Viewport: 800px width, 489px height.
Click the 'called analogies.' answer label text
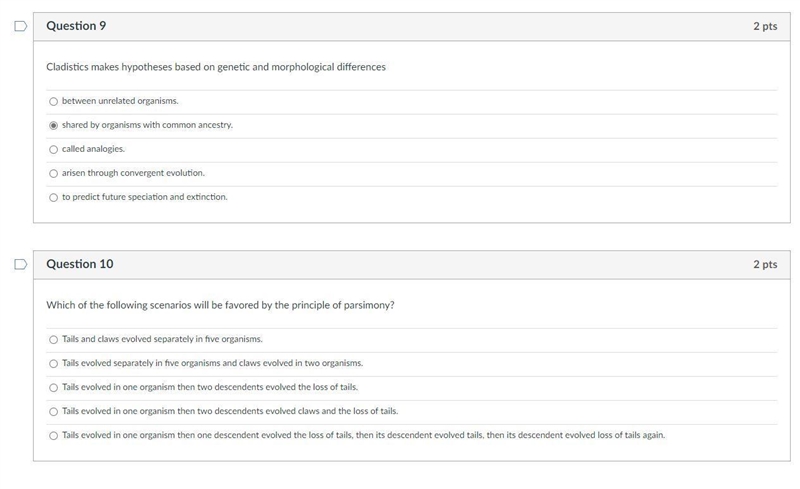click(93, 149)
